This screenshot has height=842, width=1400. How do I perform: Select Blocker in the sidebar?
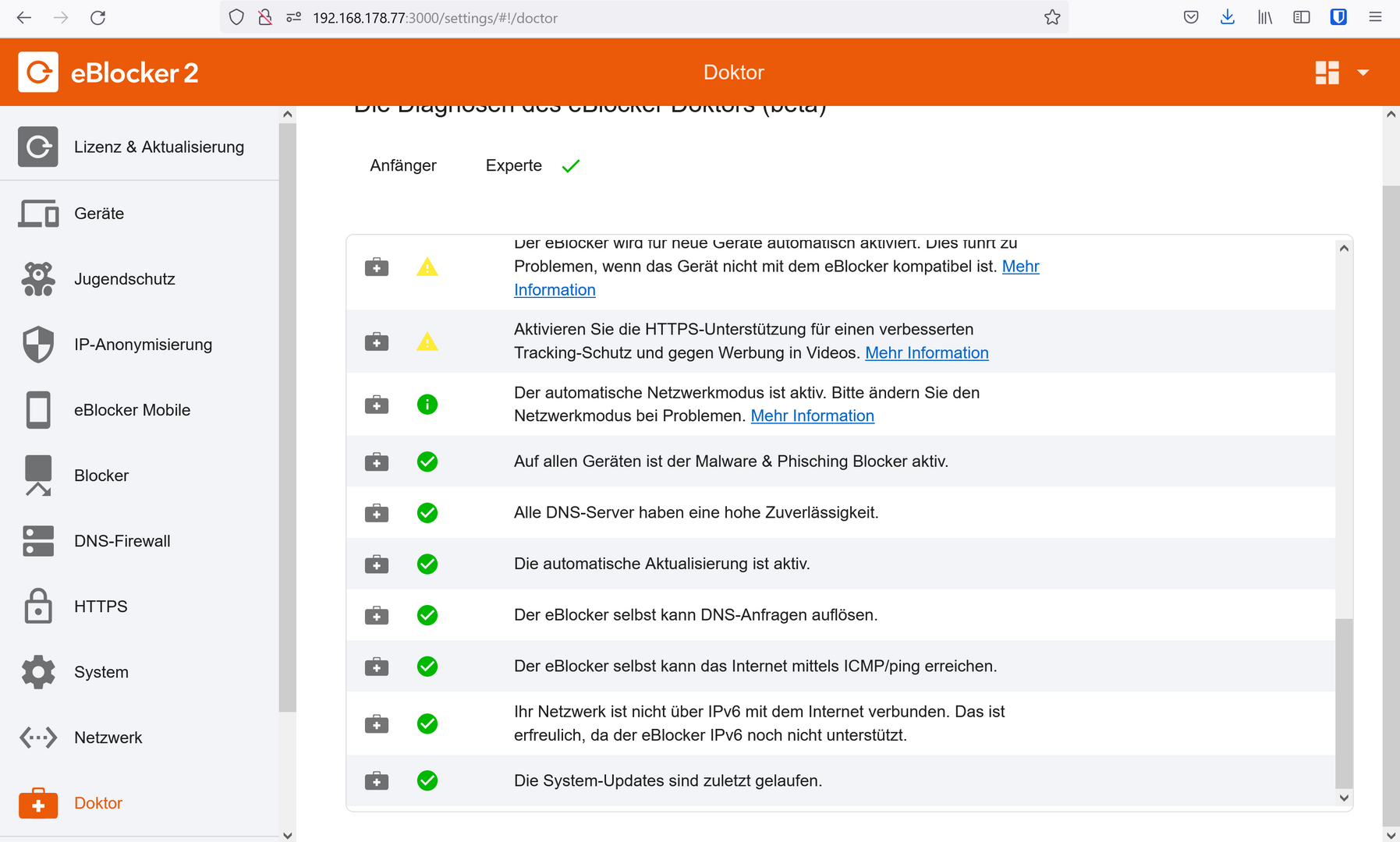(140, 476)
